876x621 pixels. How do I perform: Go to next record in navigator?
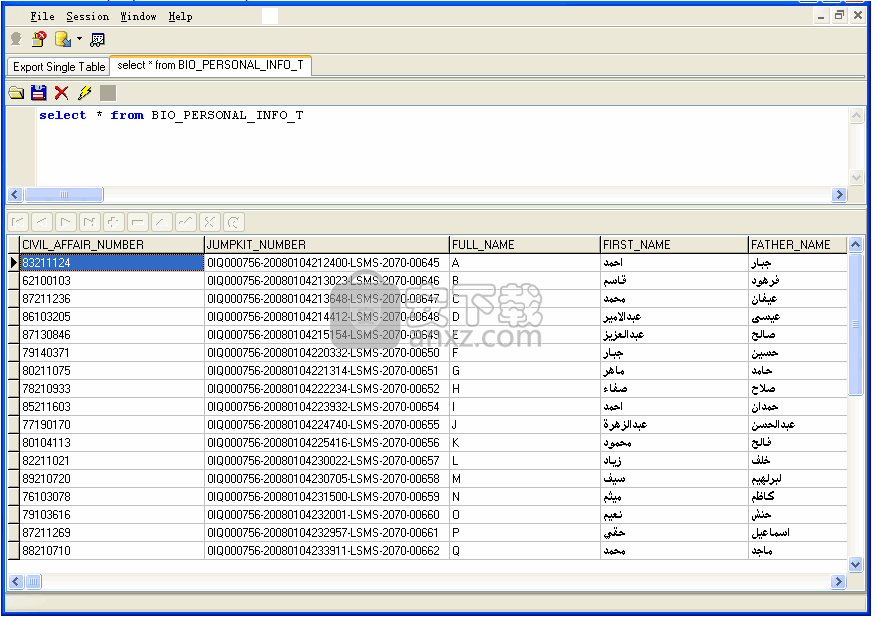click(x=66, y=222)
